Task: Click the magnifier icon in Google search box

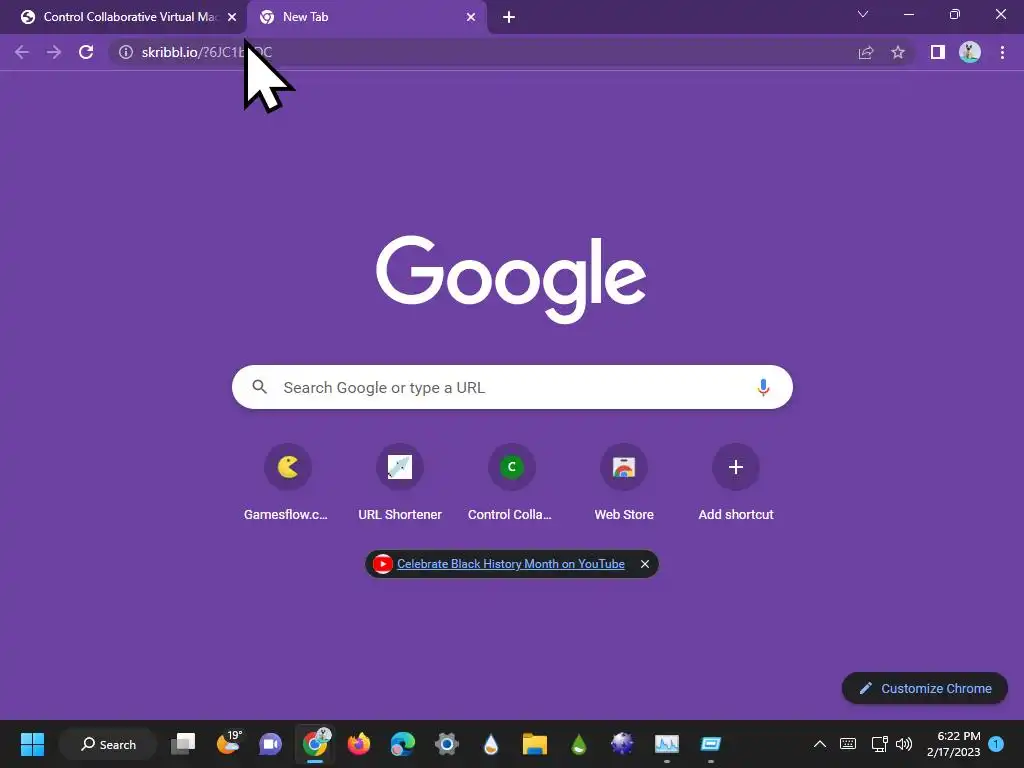Action: point(259,387)
